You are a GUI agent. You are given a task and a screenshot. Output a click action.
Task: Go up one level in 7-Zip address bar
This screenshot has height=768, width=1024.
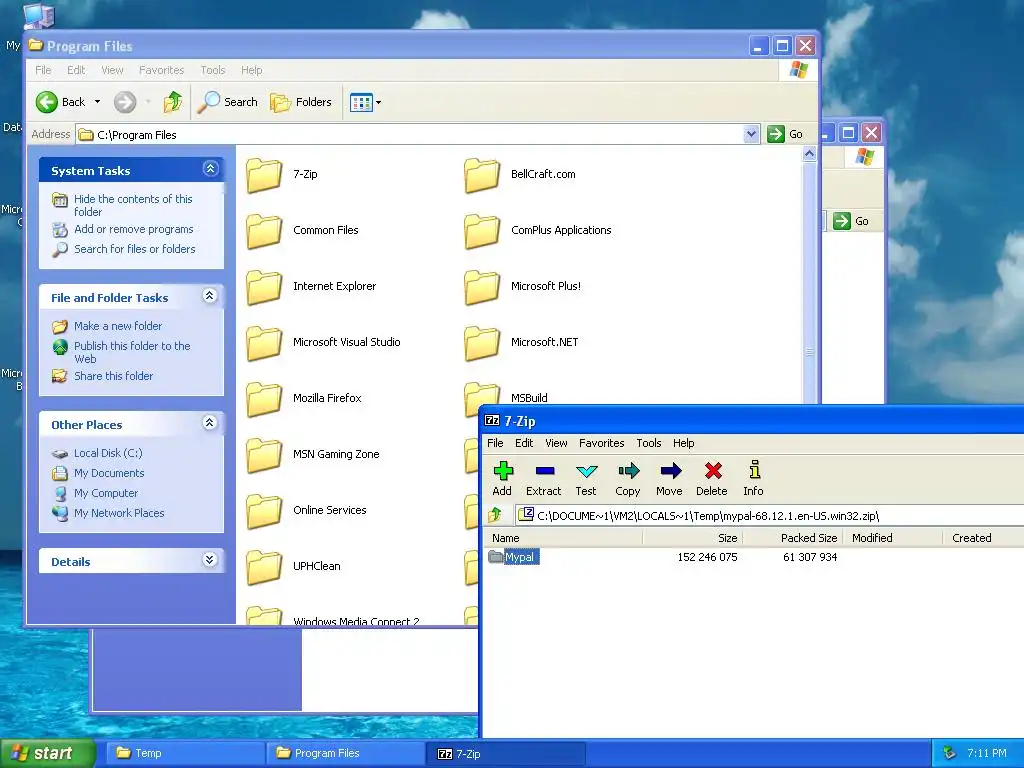click(x=495, y=515)
